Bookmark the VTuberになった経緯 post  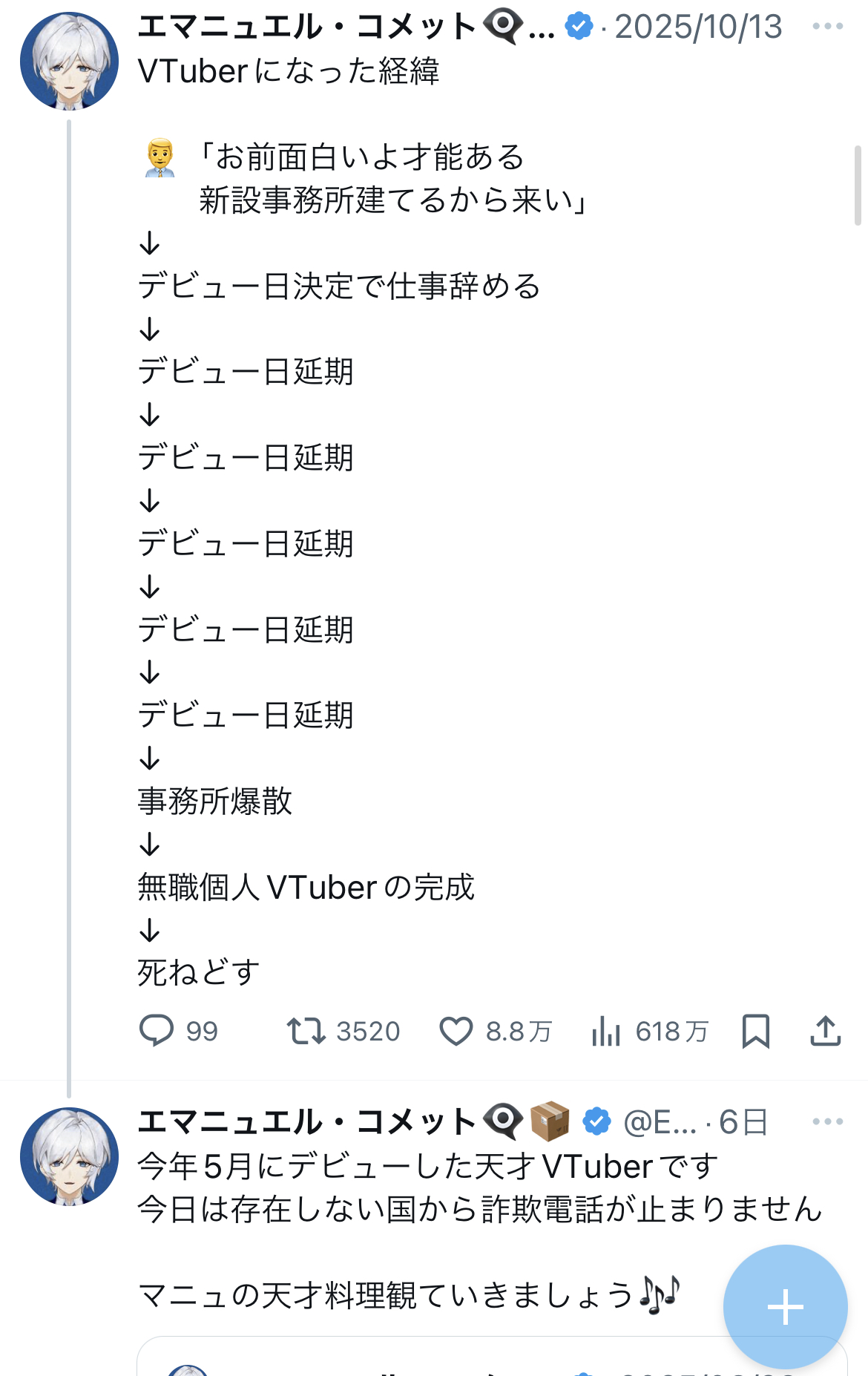coord(755,1031)
